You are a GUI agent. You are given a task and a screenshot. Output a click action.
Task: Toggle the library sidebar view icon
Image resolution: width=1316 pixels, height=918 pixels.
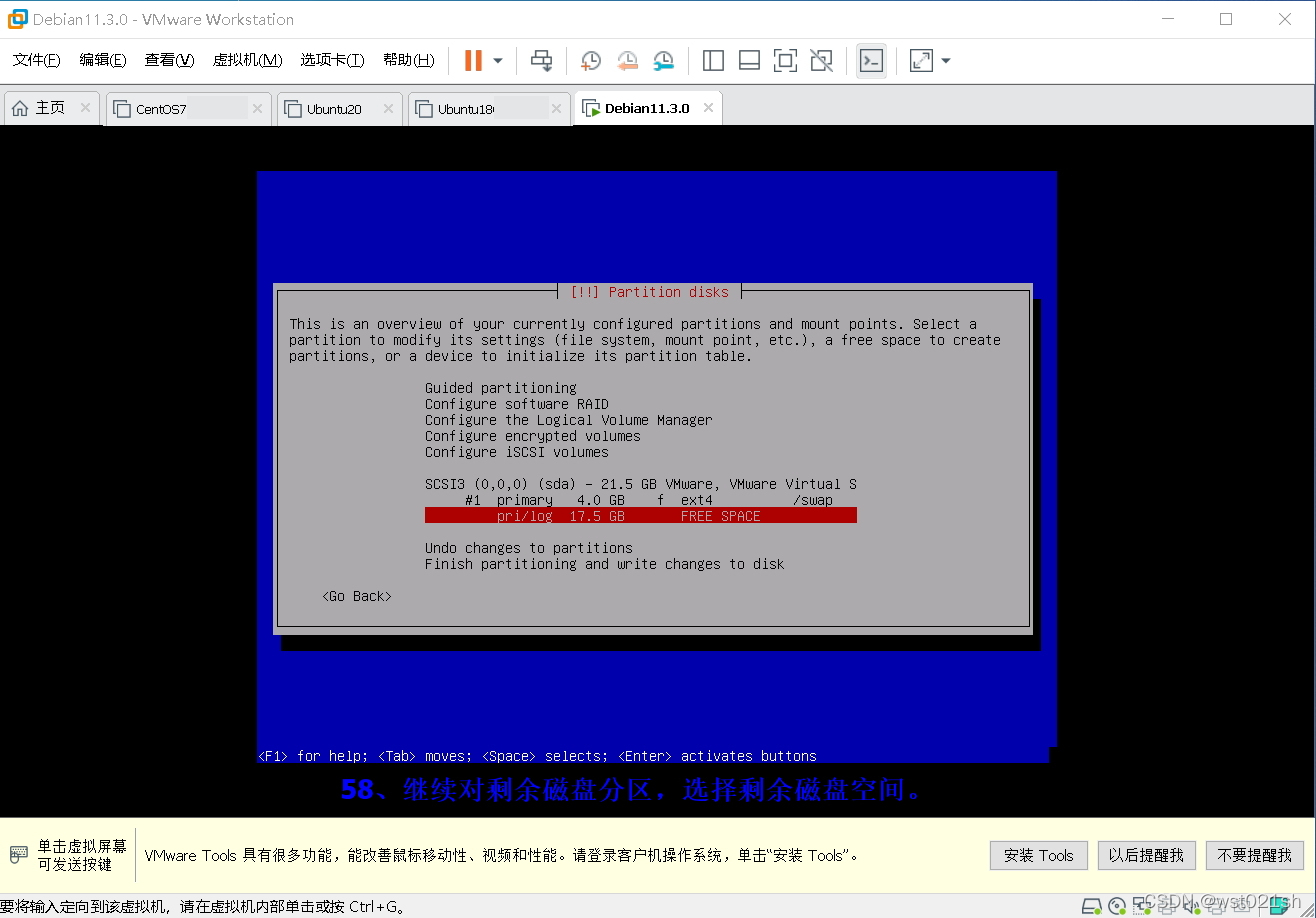[x=713, y=61]
